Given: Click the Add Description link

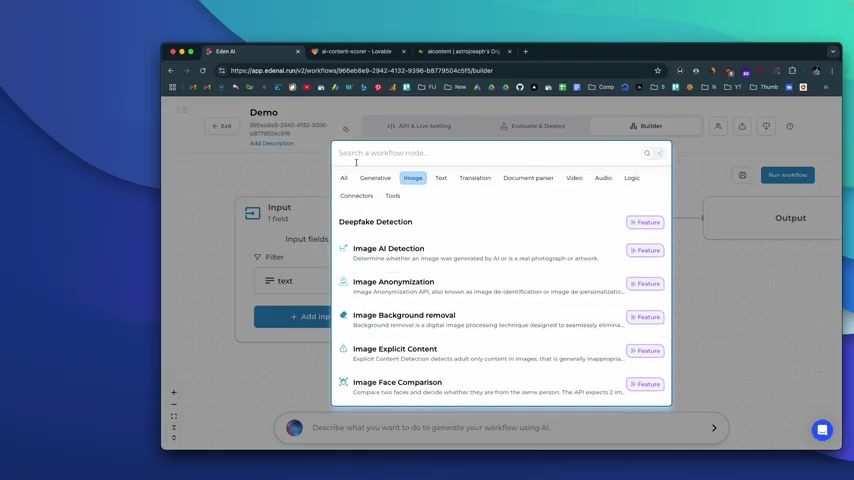Looking at the screenshot, I should [x=271, y=143].
